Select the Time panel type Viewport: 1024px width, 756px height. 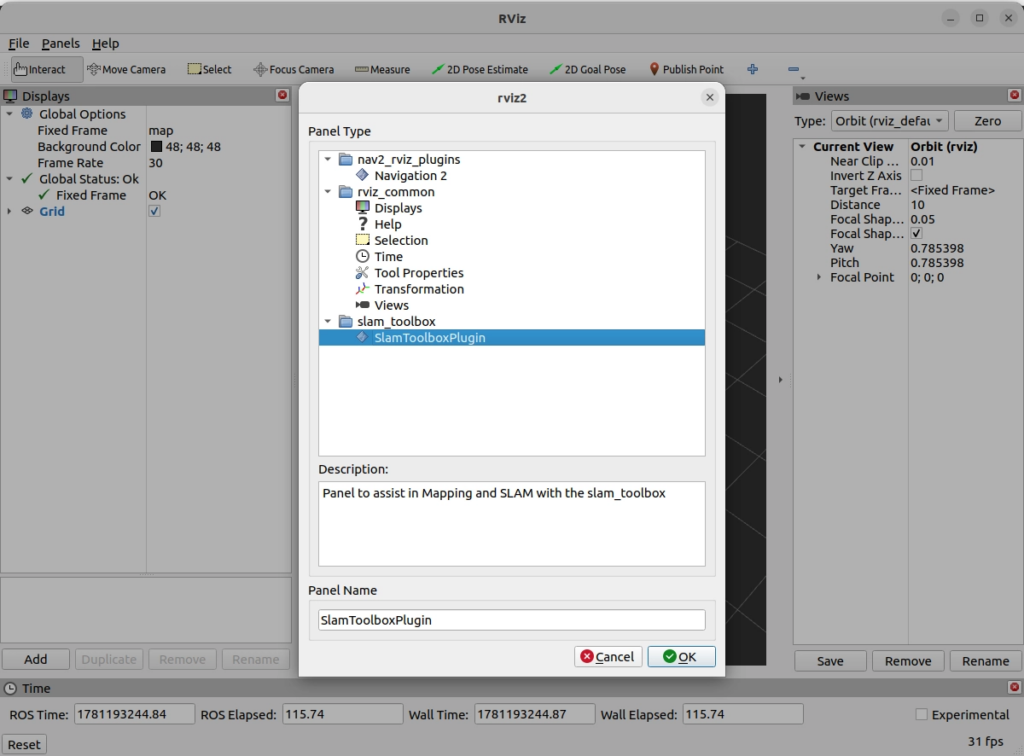click(388, 257)
